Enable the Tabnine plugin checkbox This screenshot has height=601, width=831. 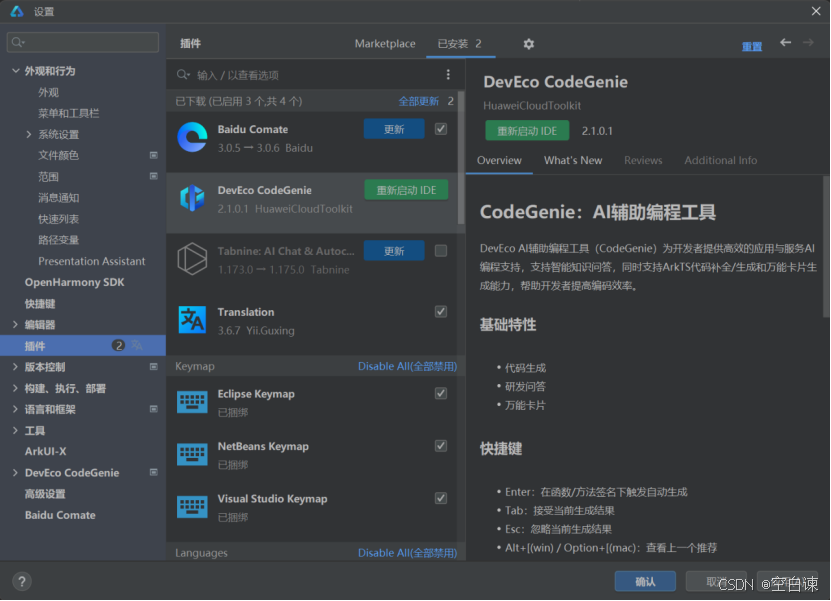(440, 251)
